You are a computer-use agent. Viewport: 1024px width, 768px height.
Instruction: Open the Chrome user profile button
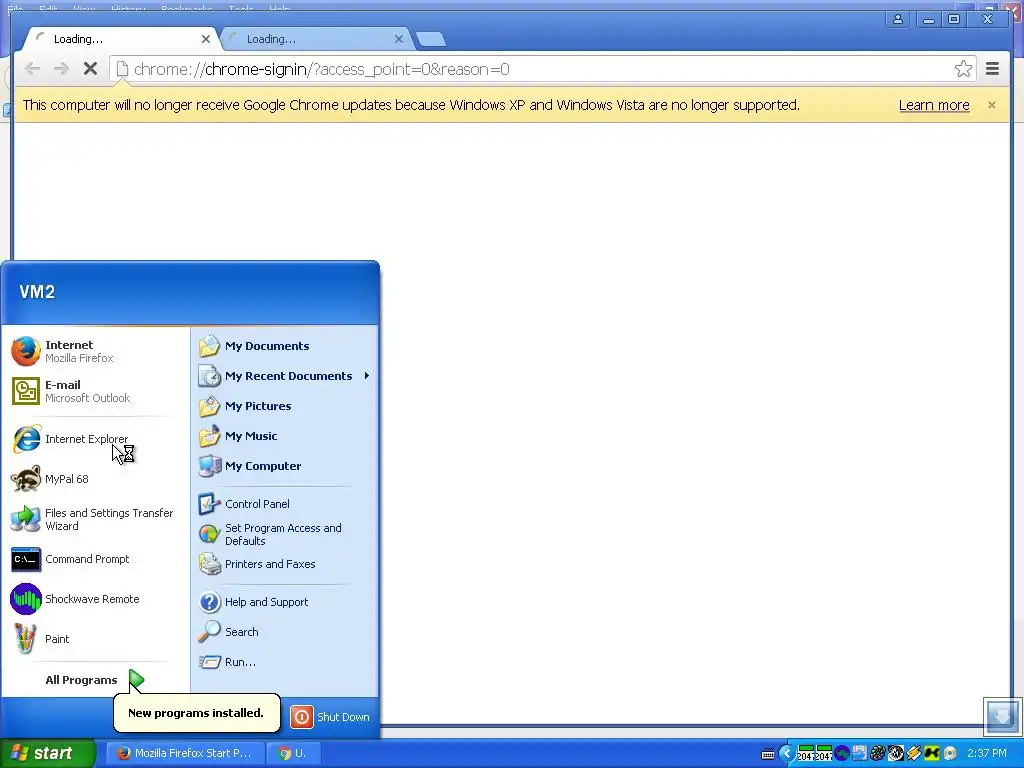898,19
